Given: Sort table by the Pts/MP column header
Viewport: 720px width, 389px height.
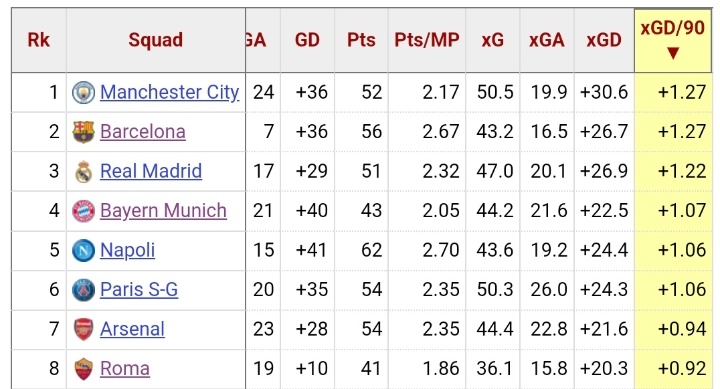Looking at the screenshot, I should (427, 40).
